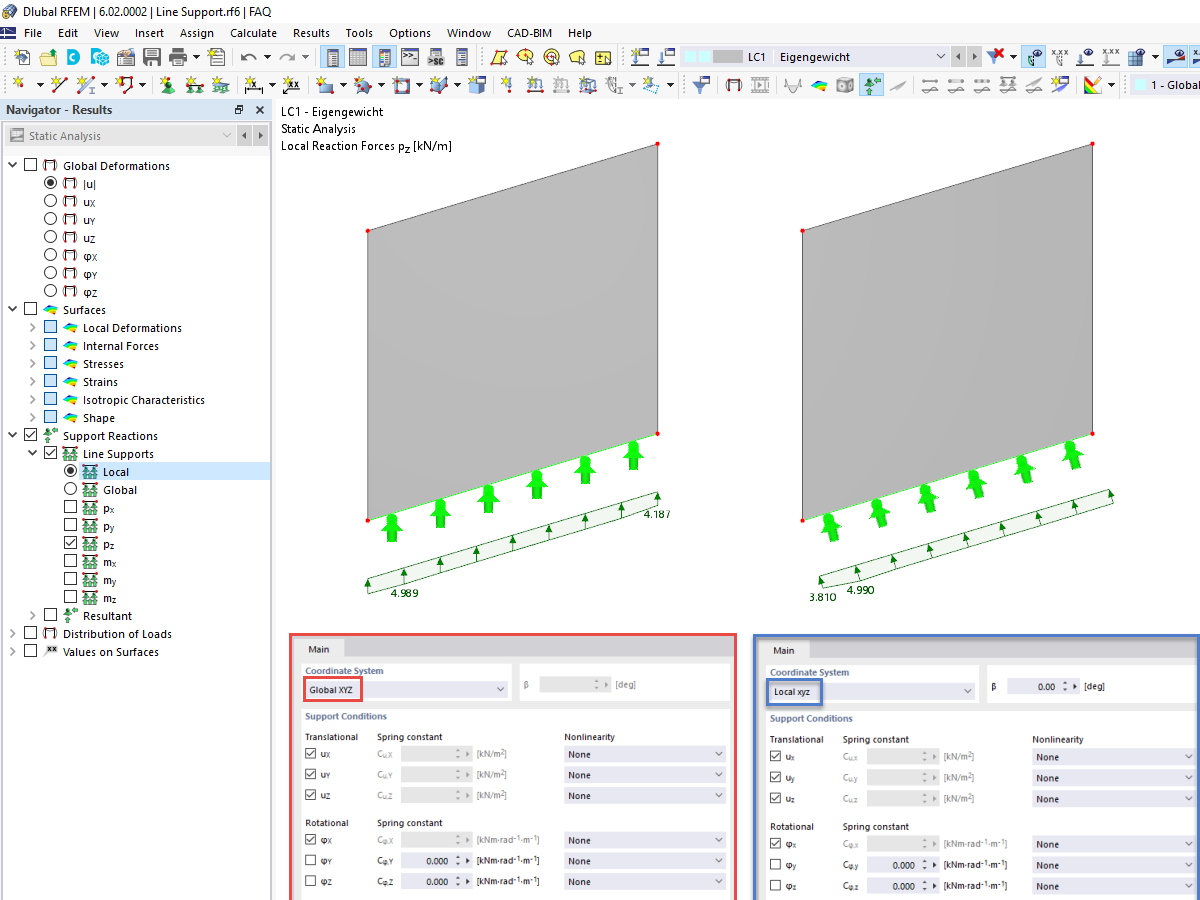Click the Print icon
Viewport: 1200px width, 900px height.
178,57
